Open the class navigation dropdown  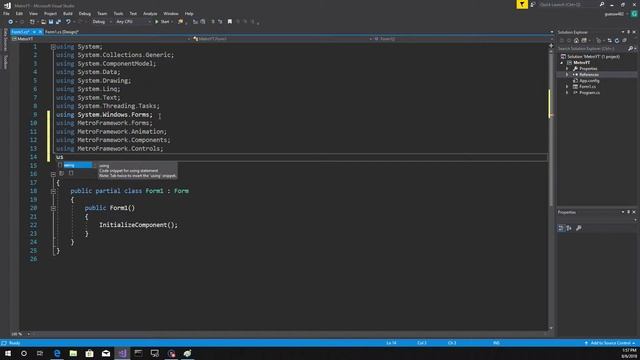coord(282,39)
